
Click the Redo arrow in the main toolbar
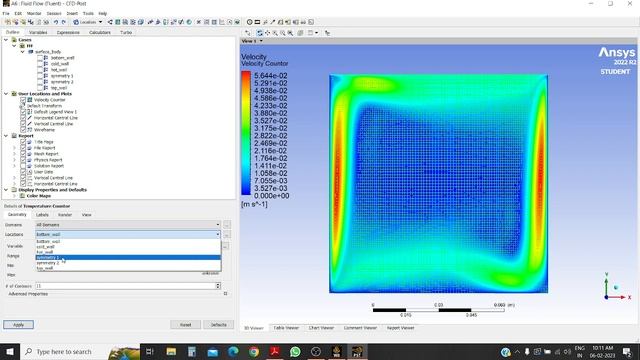pos(63,22)
